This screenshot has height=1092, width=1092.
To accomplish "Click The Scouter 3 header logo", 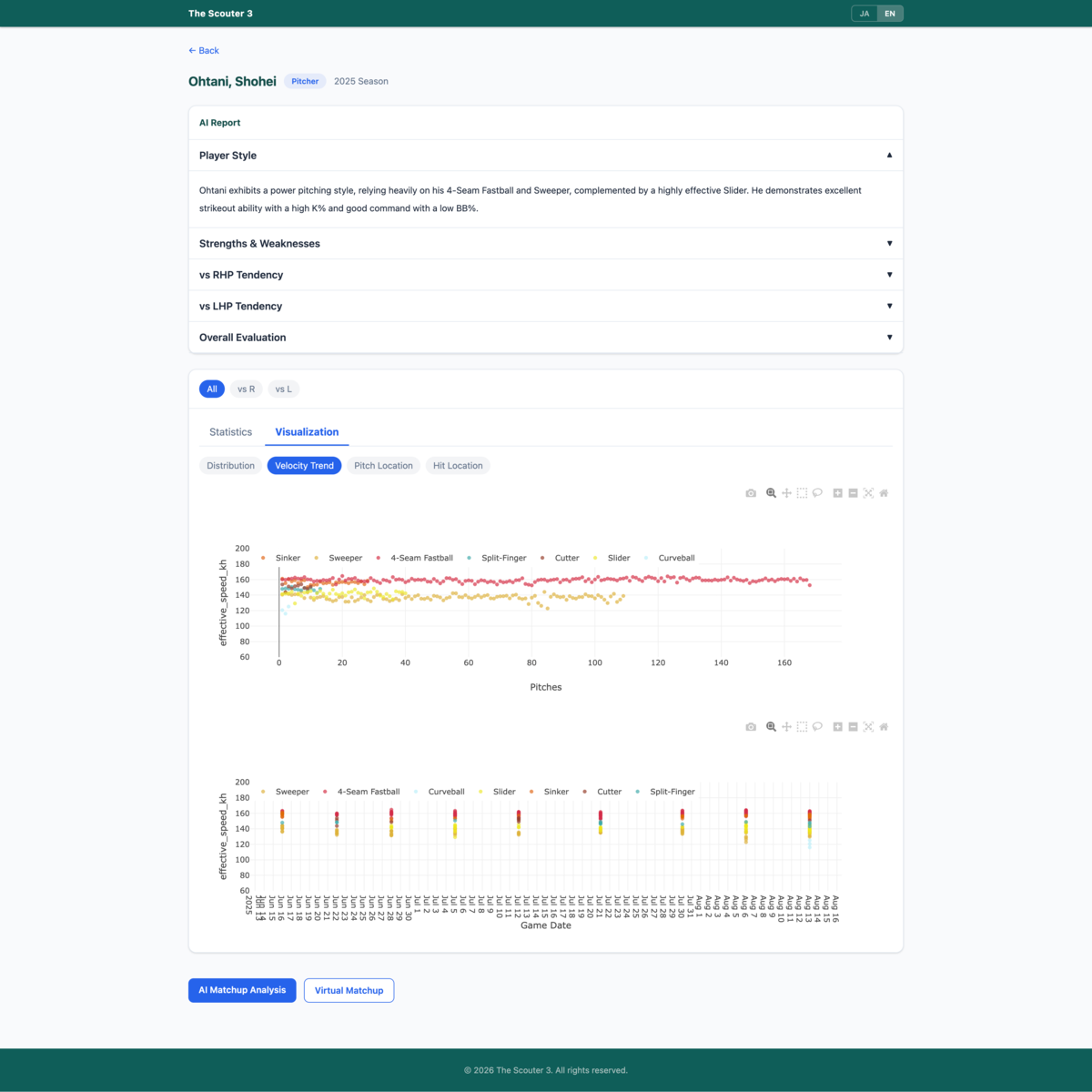I will coord(220,14).
